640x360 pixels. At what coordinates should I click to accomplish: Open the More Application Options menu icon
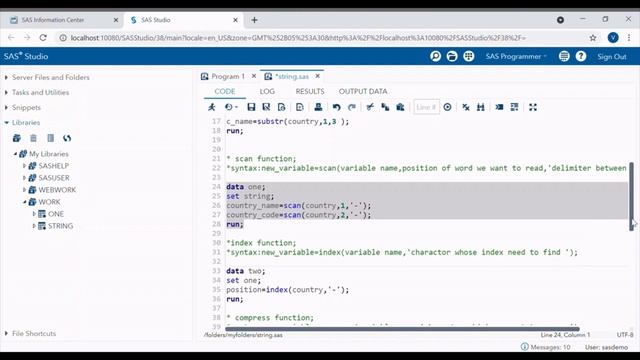click(564, 56)
